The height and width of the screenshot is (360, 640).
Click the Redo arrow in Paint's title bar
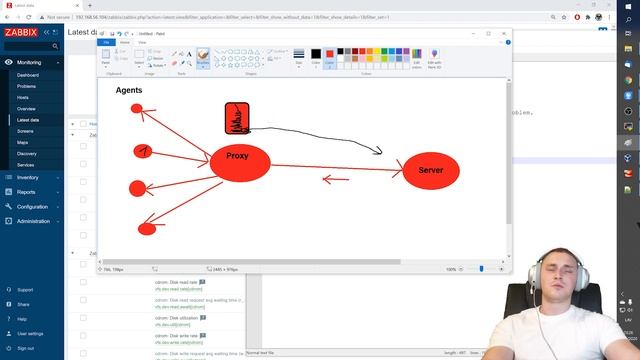pos(126,34)
